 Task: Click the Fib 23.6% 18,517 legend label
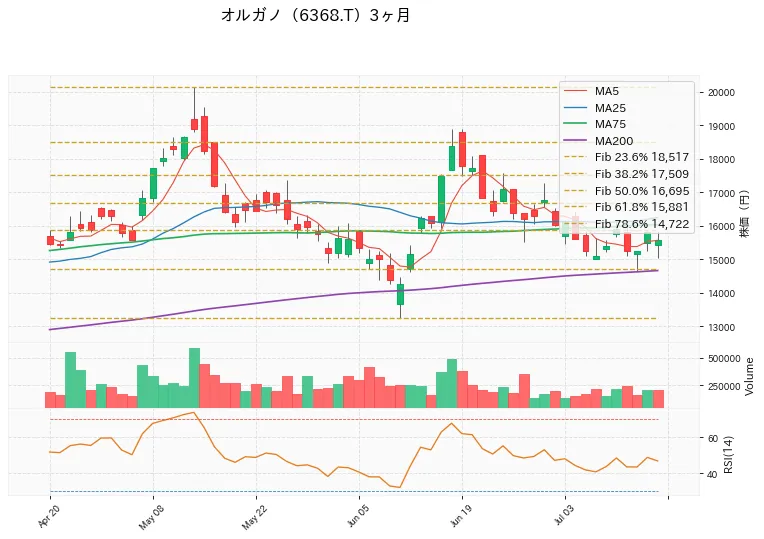(642, 157)
